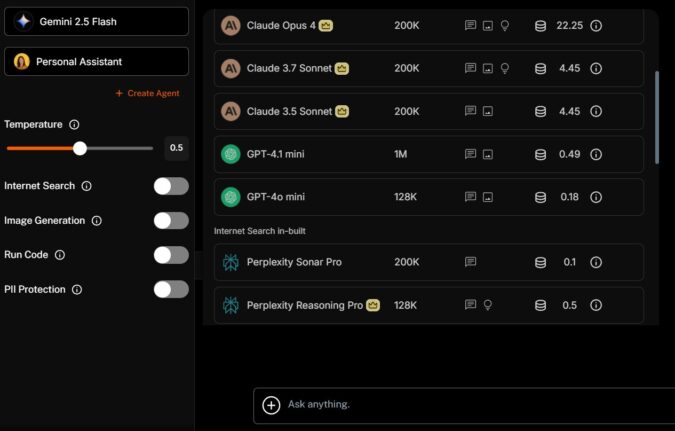675x431 pixels.
Task: Click the reasoning bulb on Perplexity Reasoning Pro row
Action: click(x=488, y=305)
